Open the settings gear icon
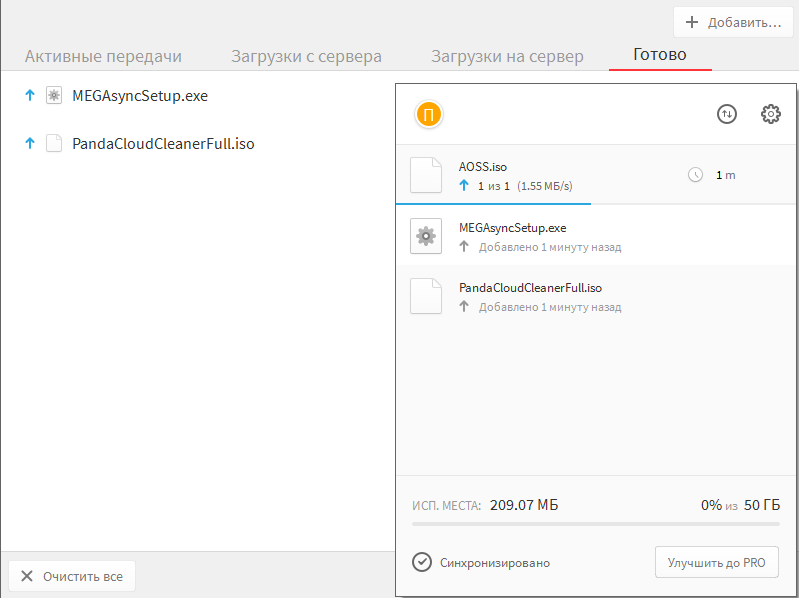 (x=771, y=114)
